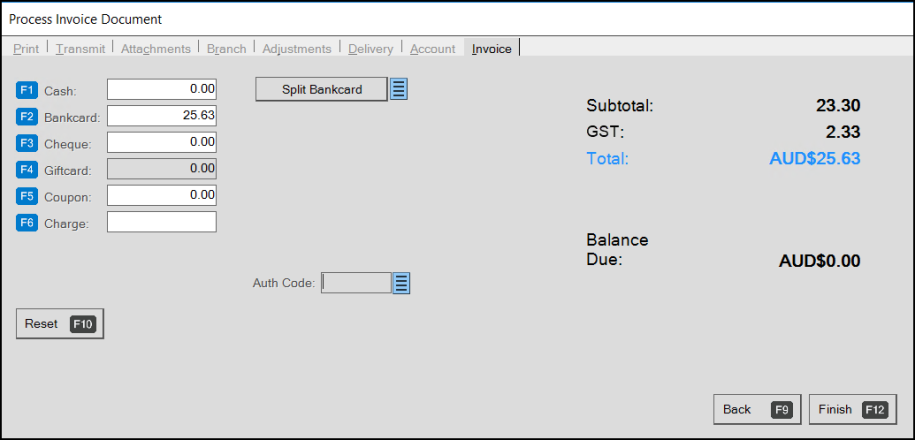Click the F6 Charge shortcut icon
This screenshot has width=915, height=440.
click(27, 222)
